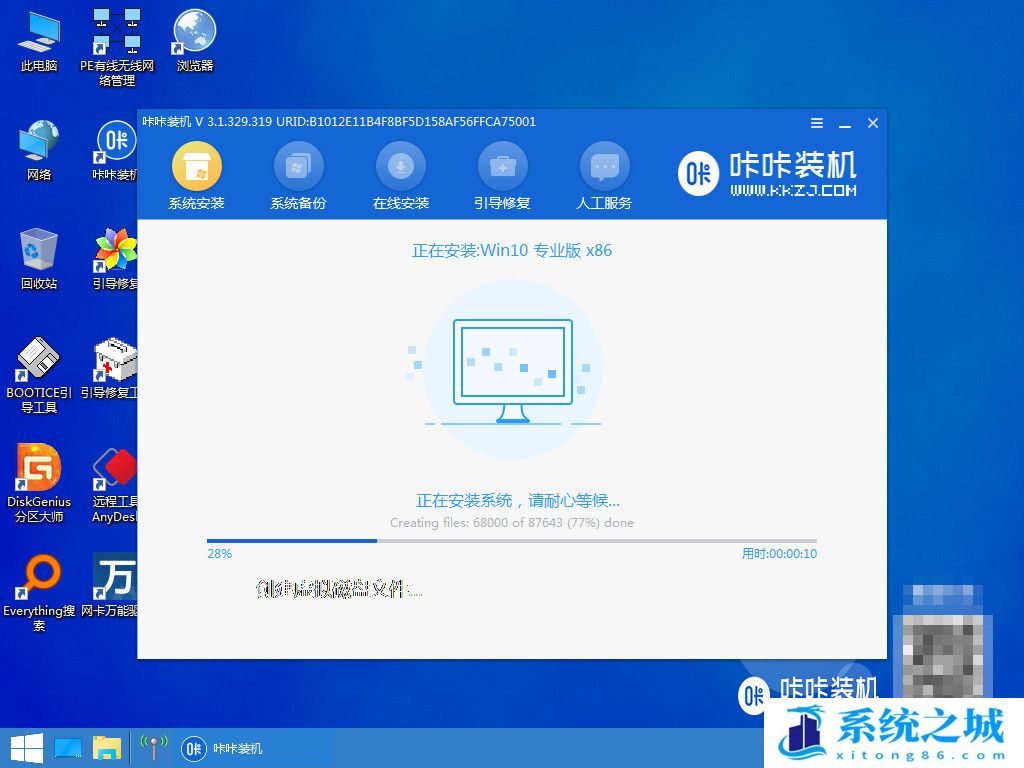Open the 回收站 recycle bin

tap(39, 259)
